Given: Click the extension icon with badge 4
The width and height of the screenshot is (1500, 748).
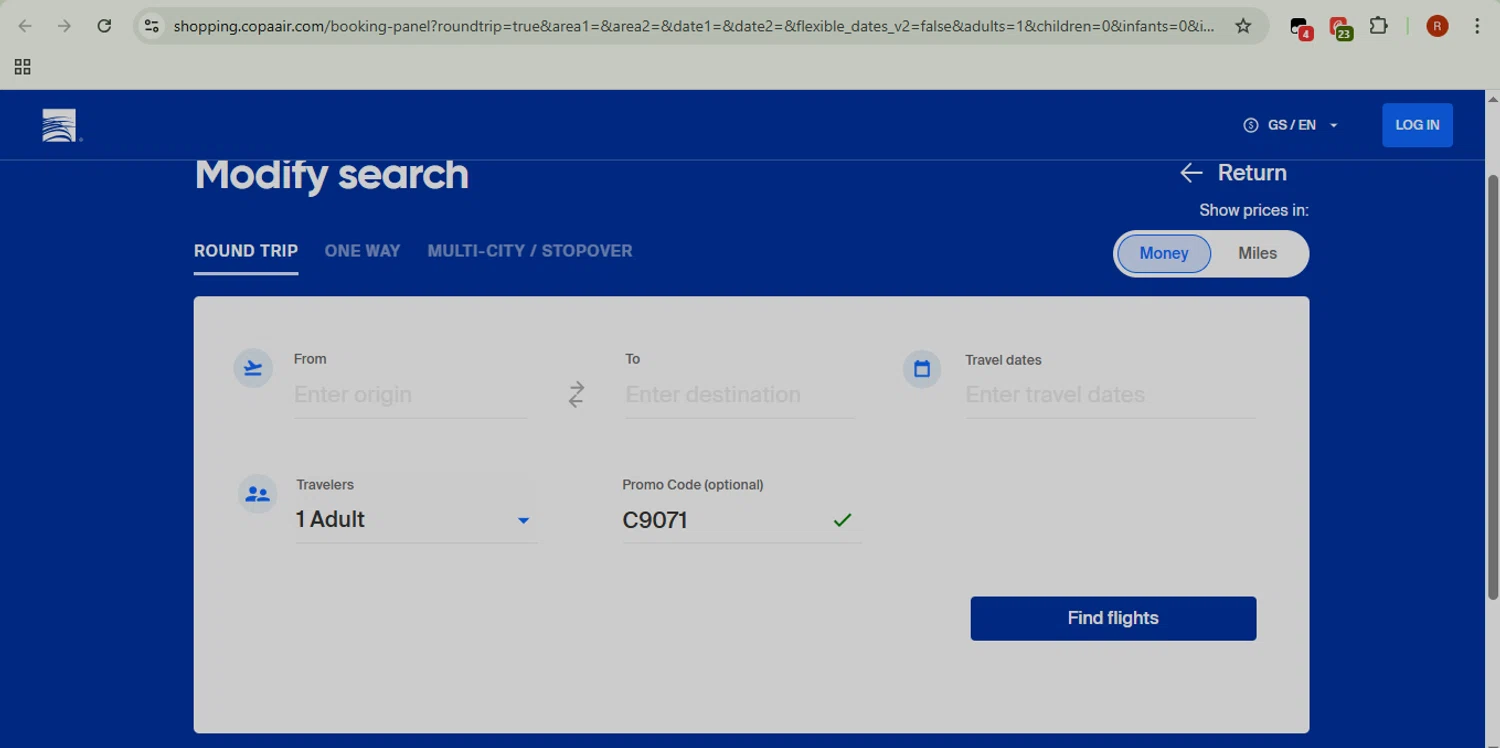Looking at the screenshot, I should click(x=1300, y=28).
